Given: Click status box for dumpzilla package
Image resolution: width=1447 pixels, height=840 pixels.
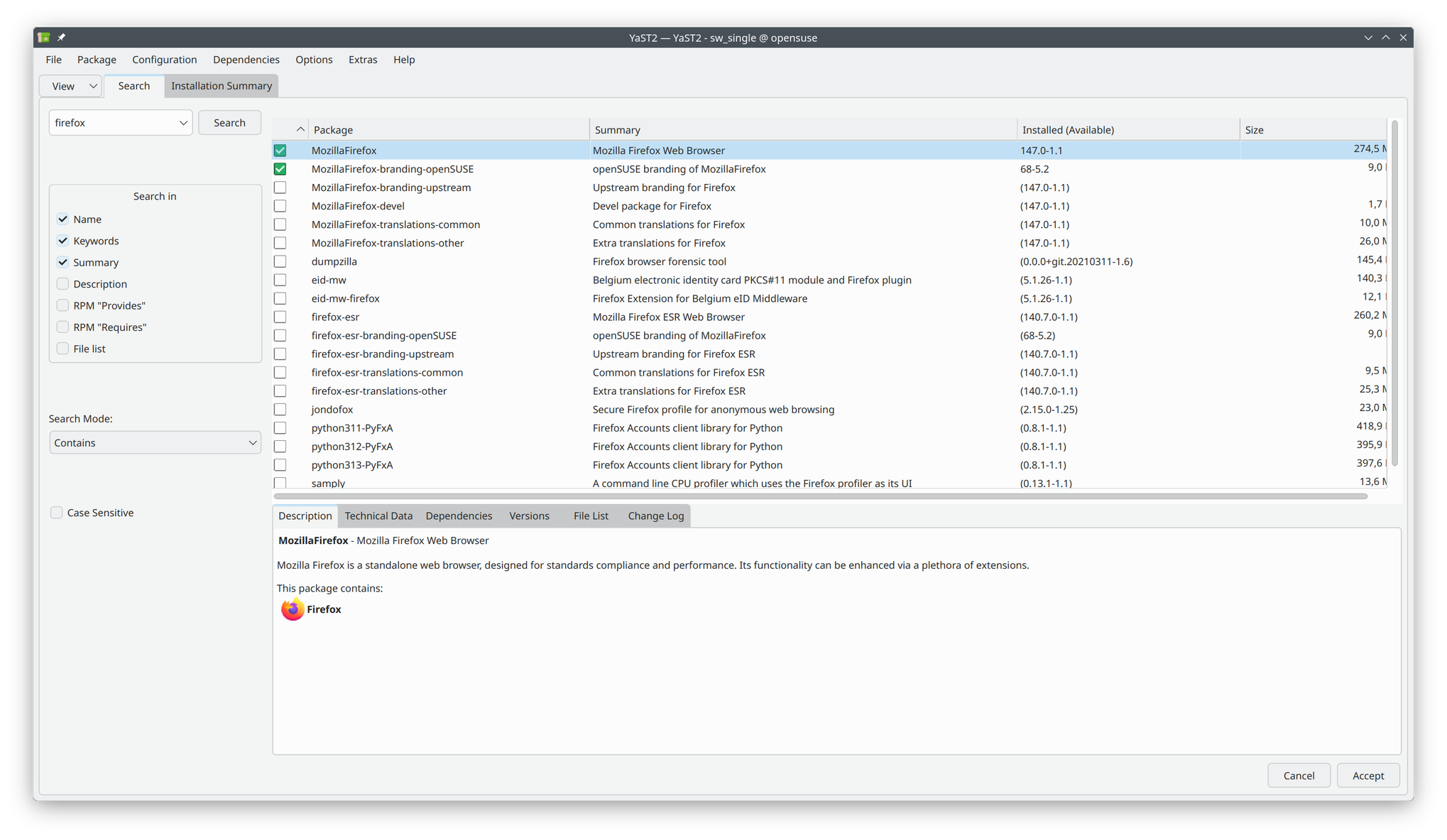Looking at the screenshot, I should [280, 261].
